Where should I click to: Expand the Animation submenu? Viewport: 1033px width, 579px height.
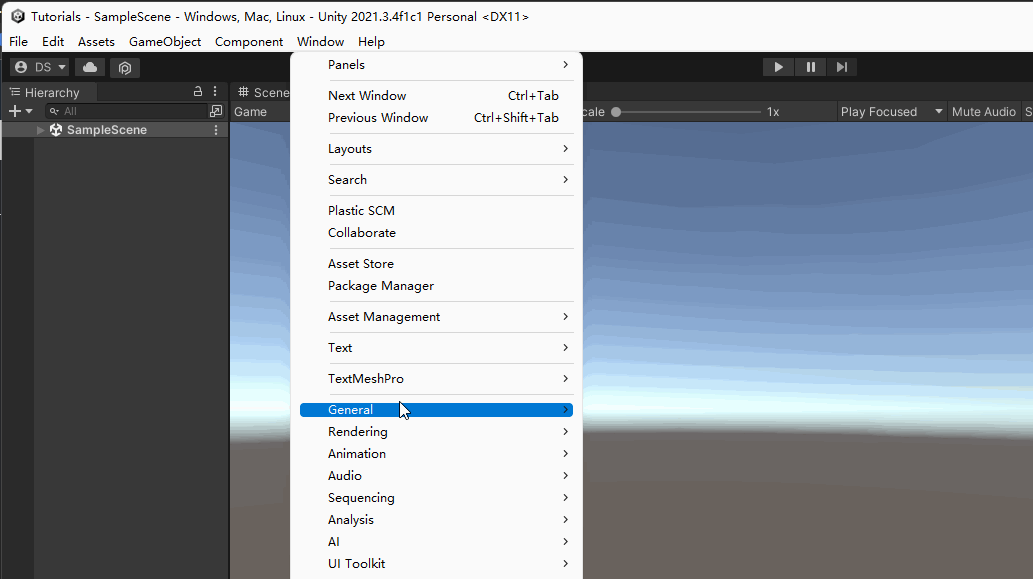pos(436,454)
